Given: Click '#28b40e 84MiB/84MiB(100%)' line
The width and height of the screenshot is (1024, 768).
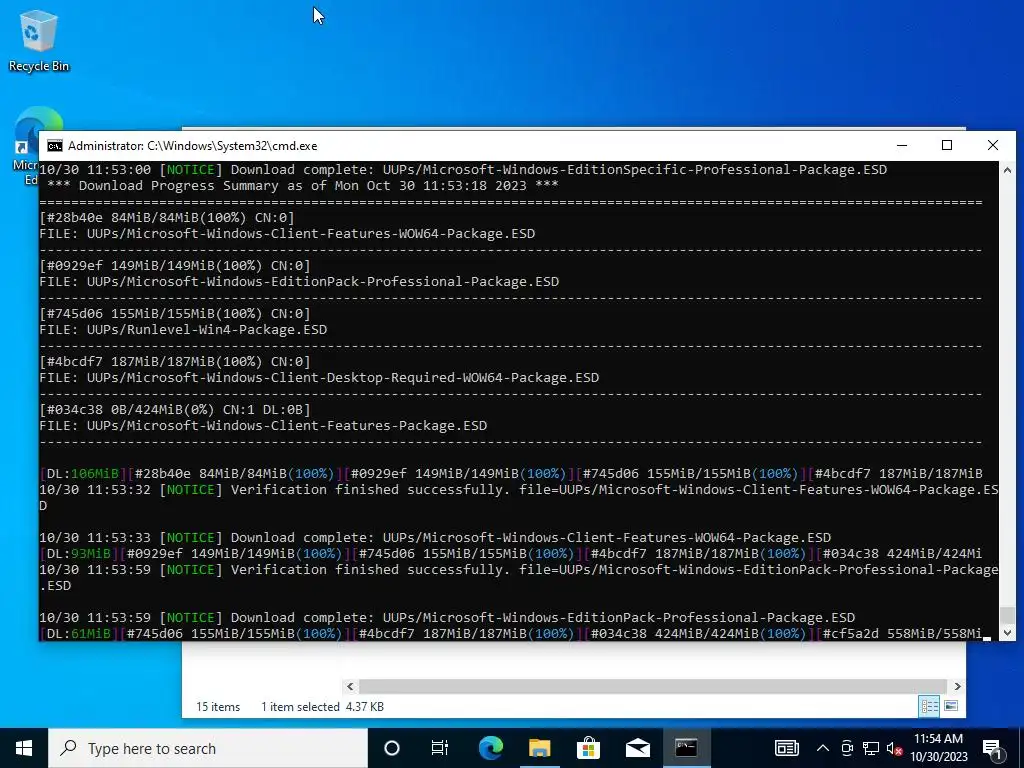Looking at the screenshot, I should 167,217.
